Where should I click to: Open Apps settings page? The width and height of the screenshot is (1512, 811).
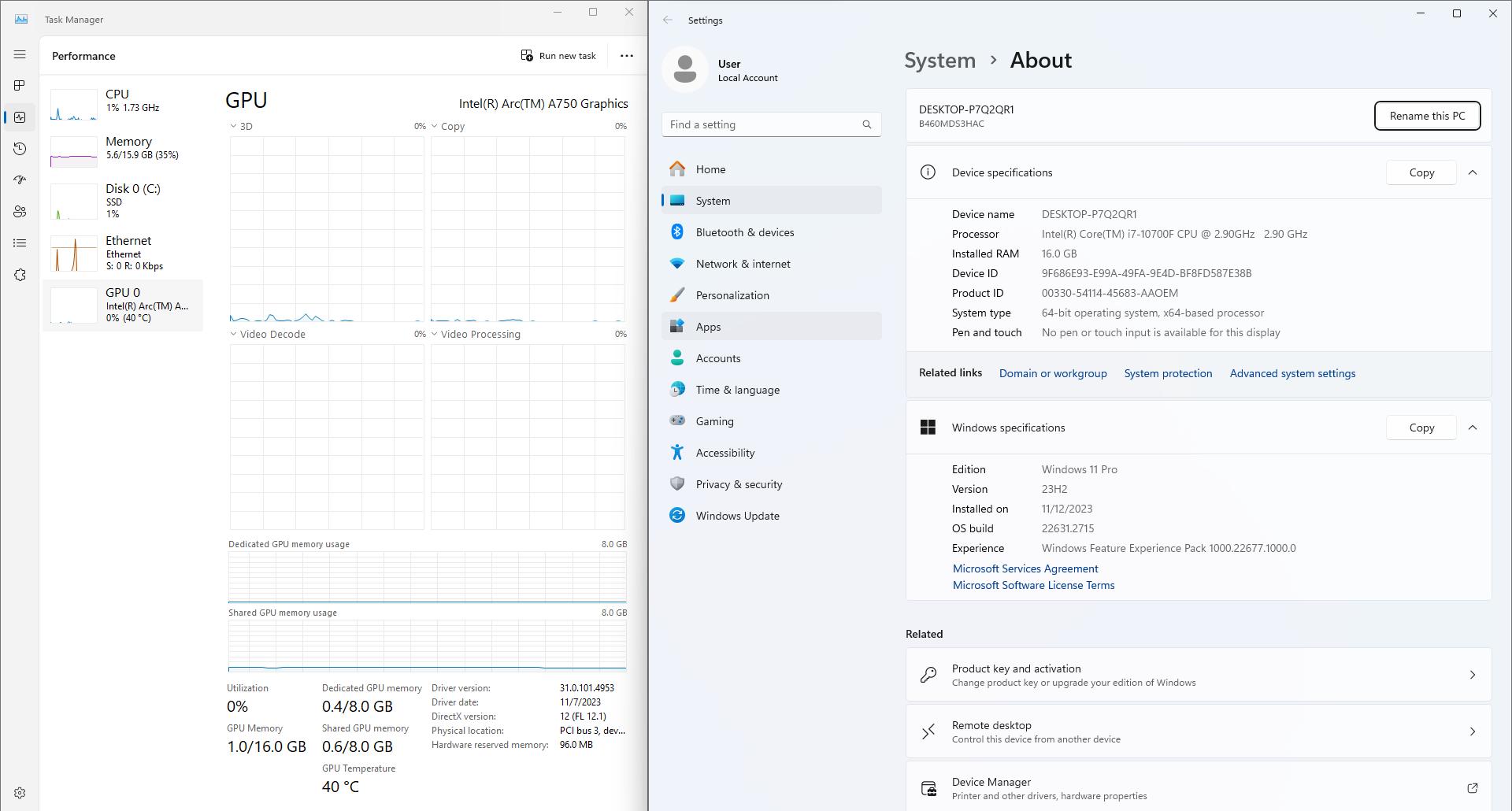[x=771, y=327]
